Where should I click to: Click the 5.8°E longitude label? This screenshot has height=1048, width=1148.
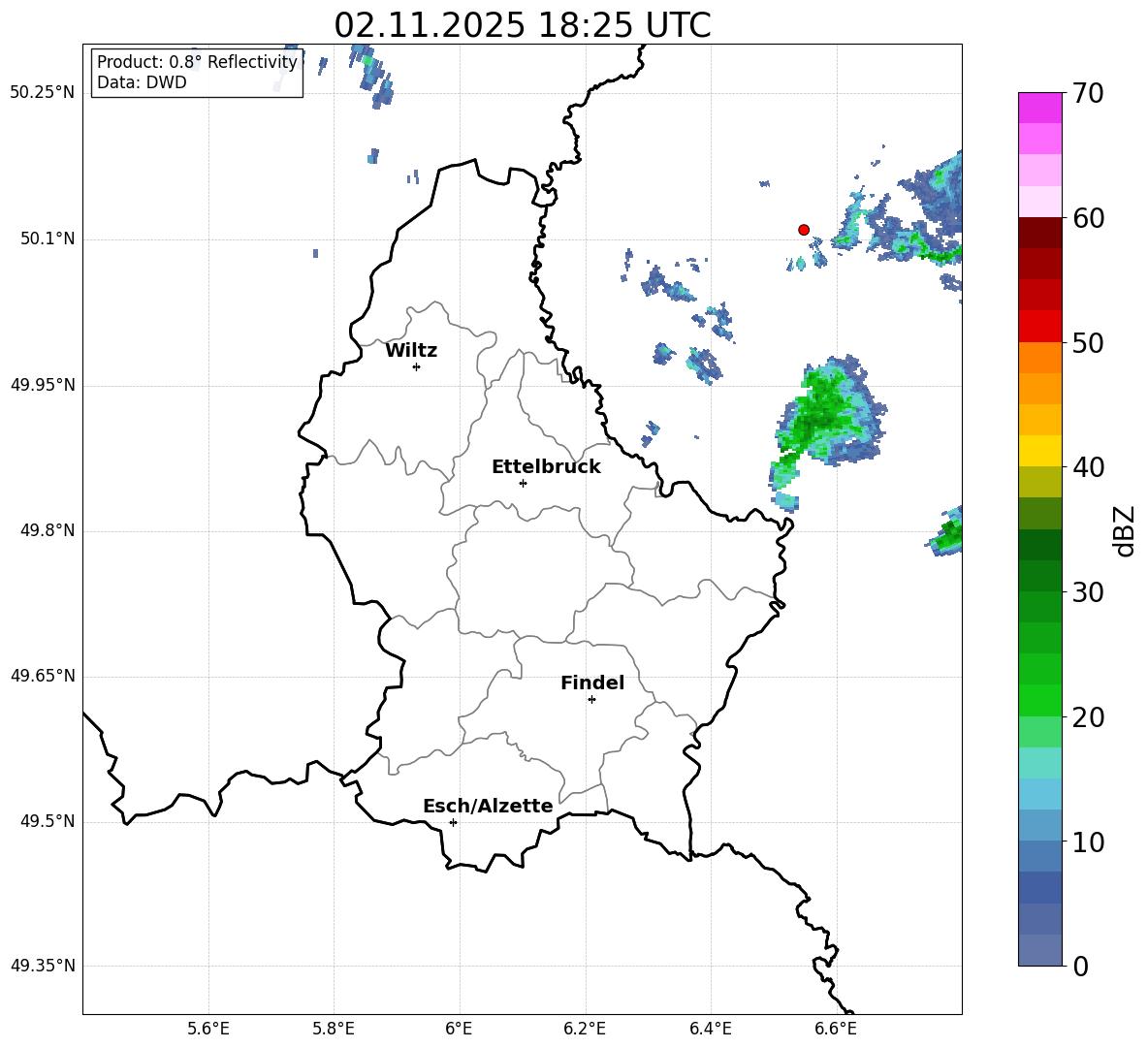pos(334,1029)
